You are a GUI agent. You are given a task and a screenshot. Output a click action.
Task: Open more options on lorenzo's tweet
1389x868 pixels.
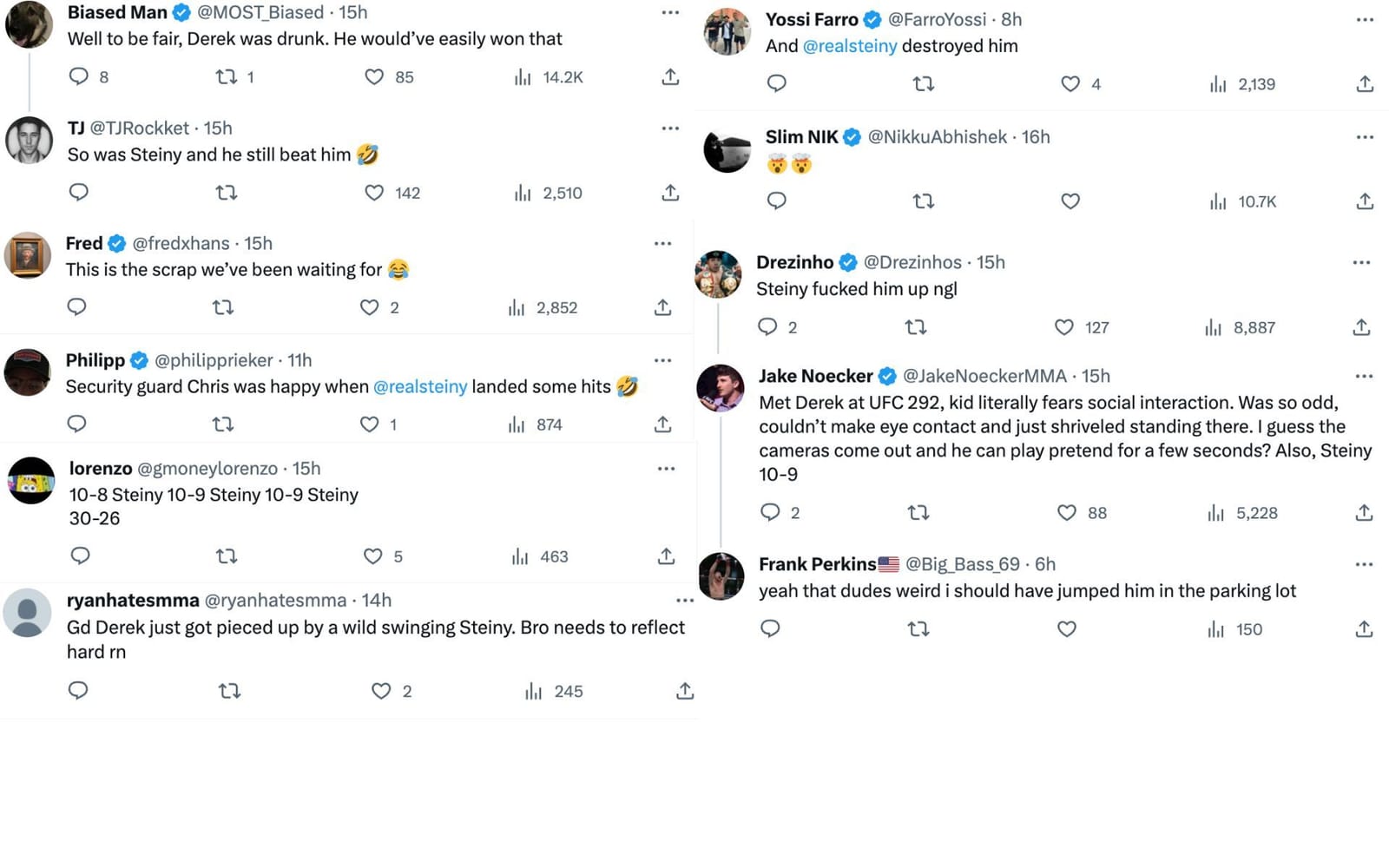(x=666, y=468)
